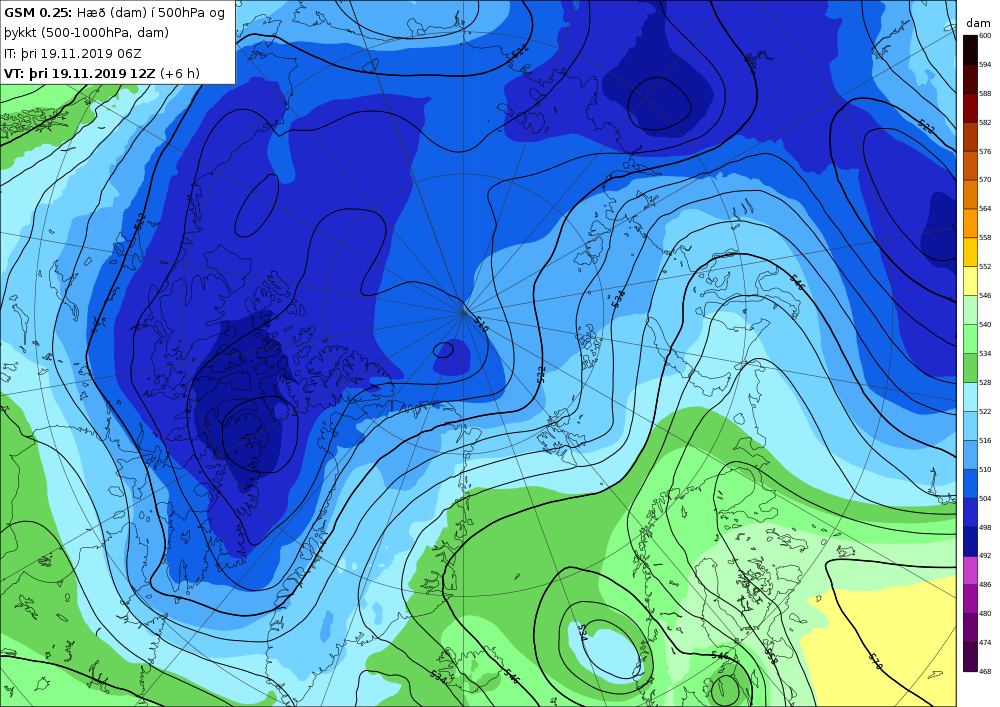
Task: Click the 'VT: þri 19.11.2019 12Z' valid time
Action: pyautogui.click(x=80, y=73)
